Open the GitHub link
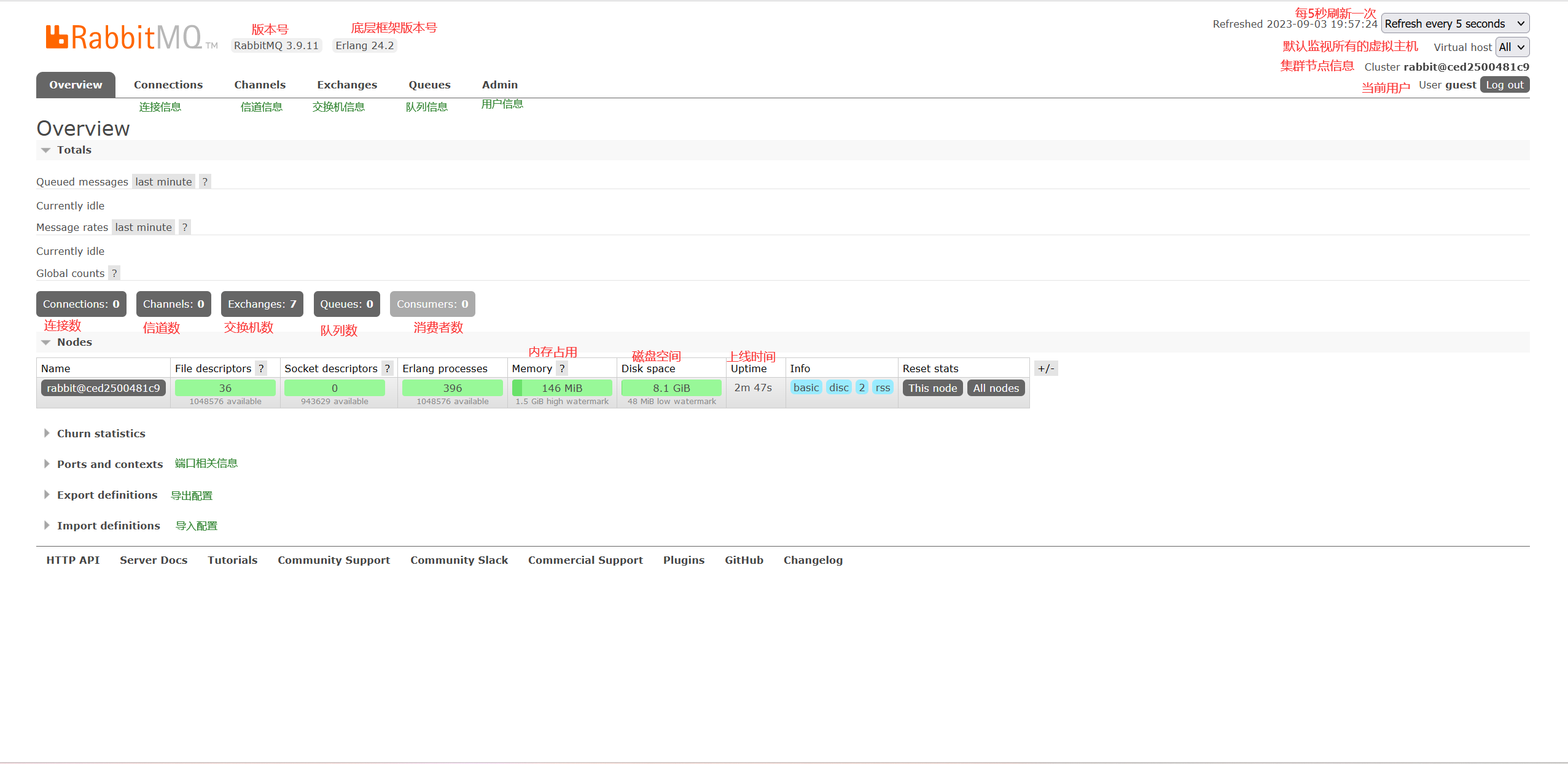 [x=744, y=560]
